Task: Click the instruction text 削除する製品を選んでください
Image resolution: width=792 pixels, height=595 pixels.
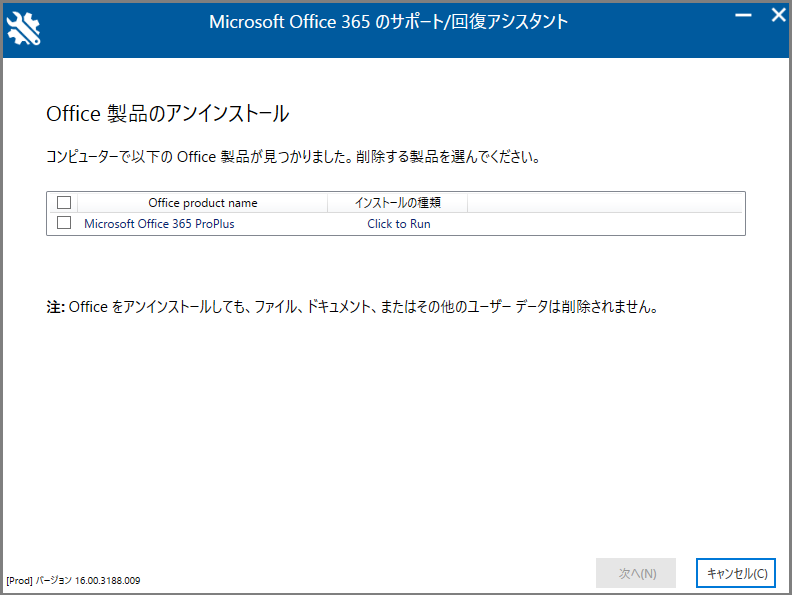Action: [x=448, y=157]
